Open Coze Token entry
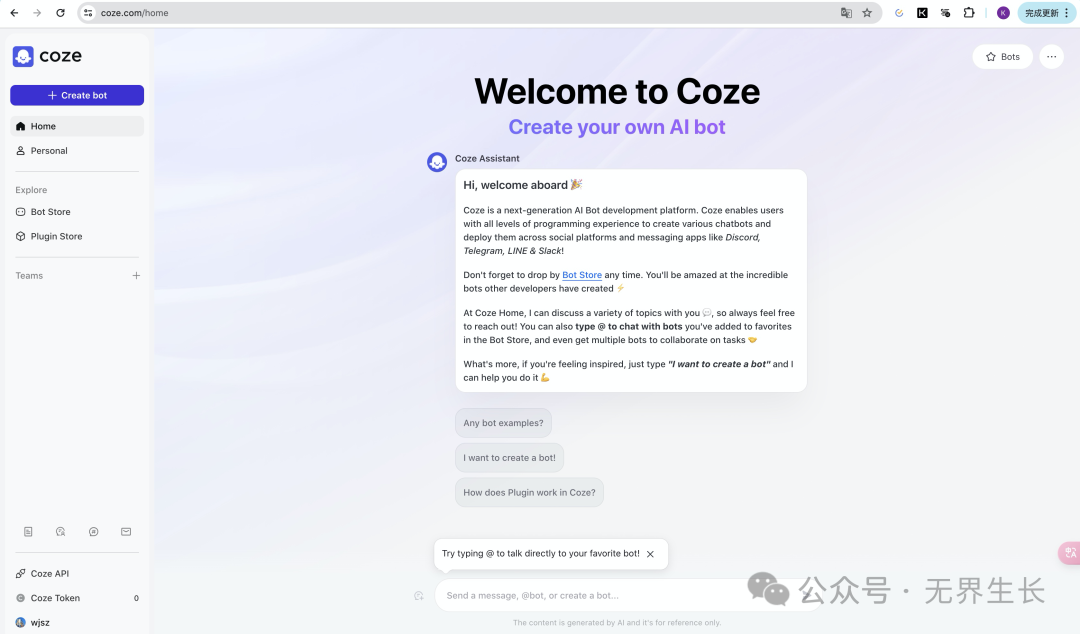 (x=77, y=598)
